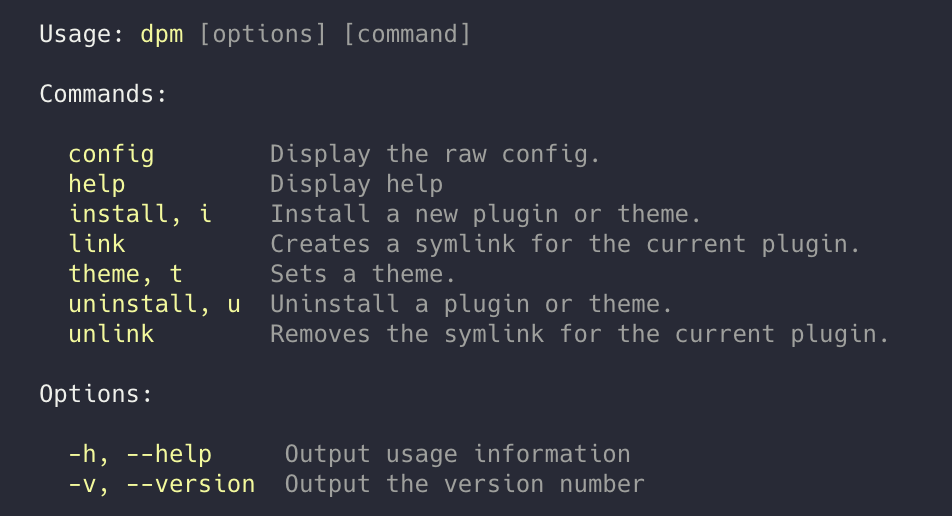This screenshot has height=516, width=952.
Task: Click 'Removes the symlink' description line
Action: click(x=580, y=334)
